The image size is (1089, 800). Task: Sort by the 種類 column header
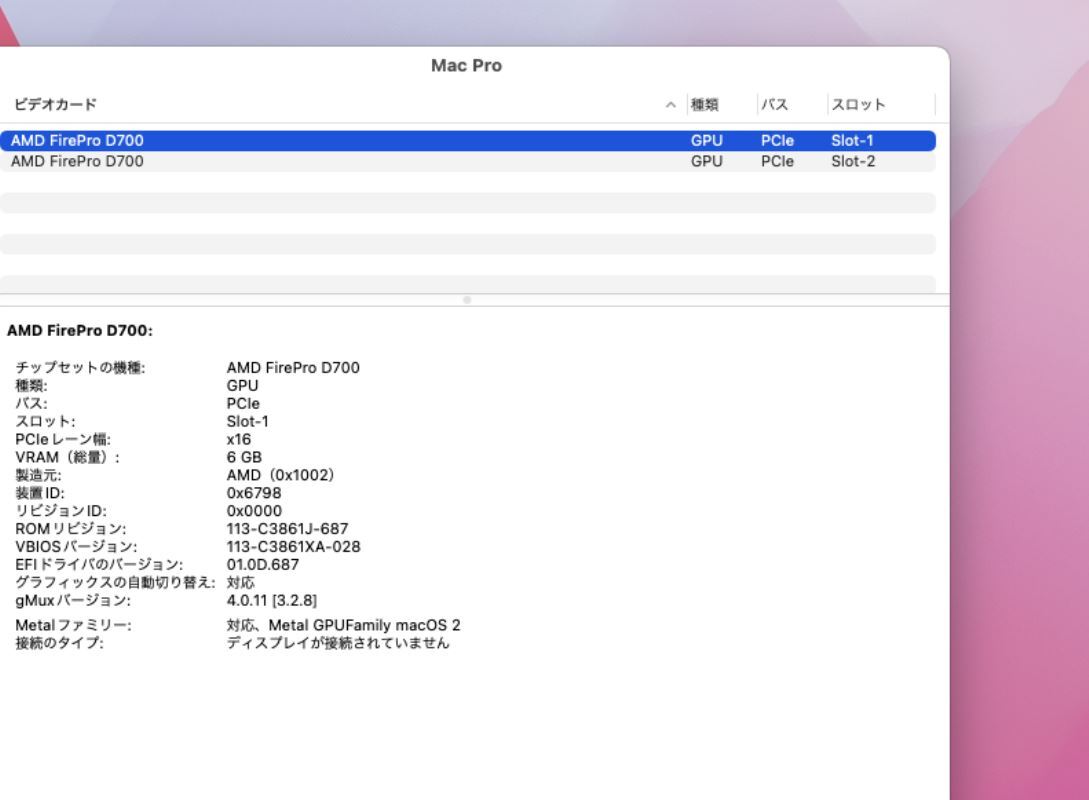[x=704, y=104]
